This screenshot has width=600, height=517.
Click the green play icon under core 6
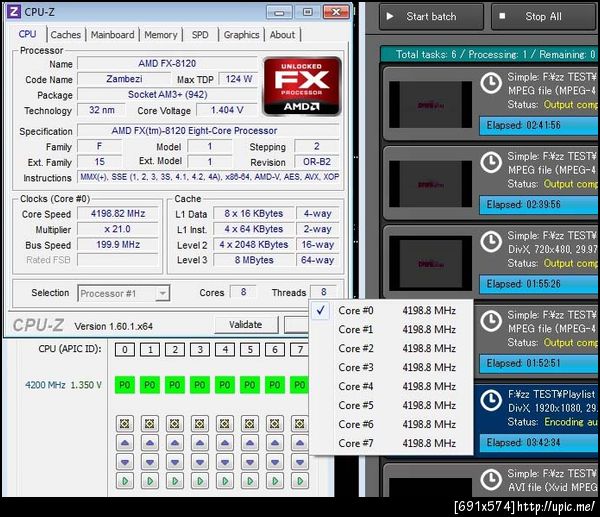(x=275, y=481)
